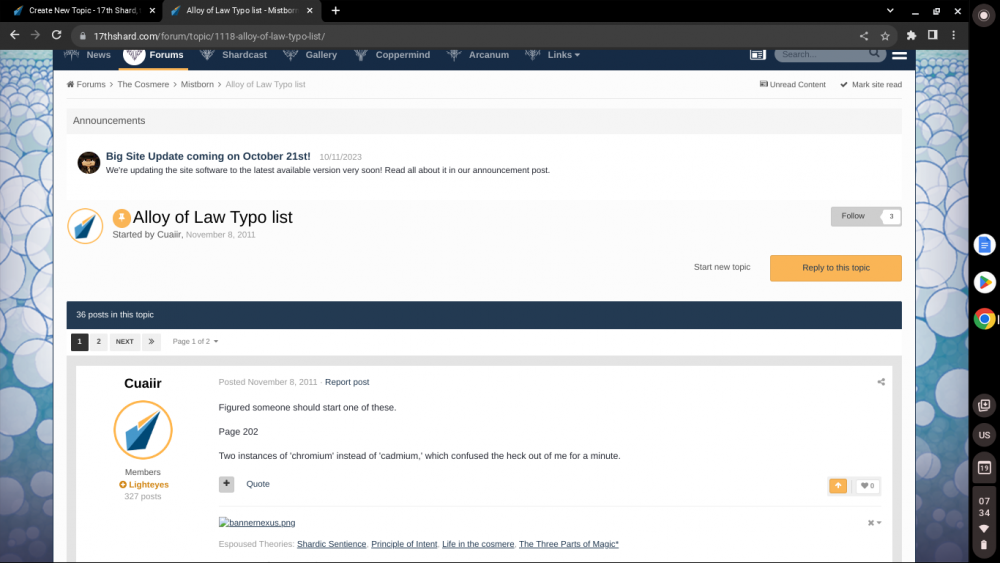Open Principle of Intent link
This screenshot has height=563, width=1000.
coord(404,544)
